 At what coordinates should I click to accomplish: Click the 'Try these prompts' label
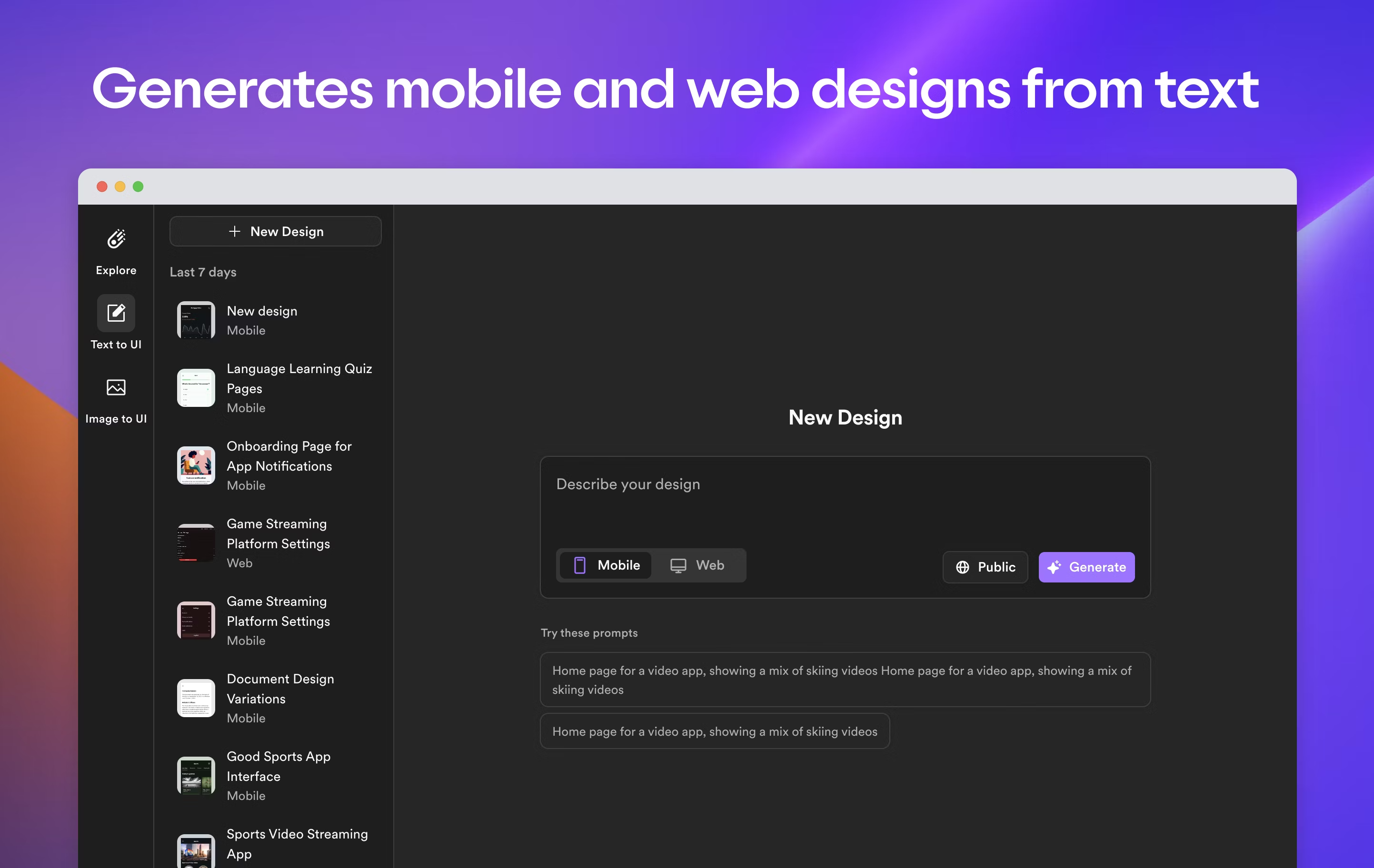[589, 633]
